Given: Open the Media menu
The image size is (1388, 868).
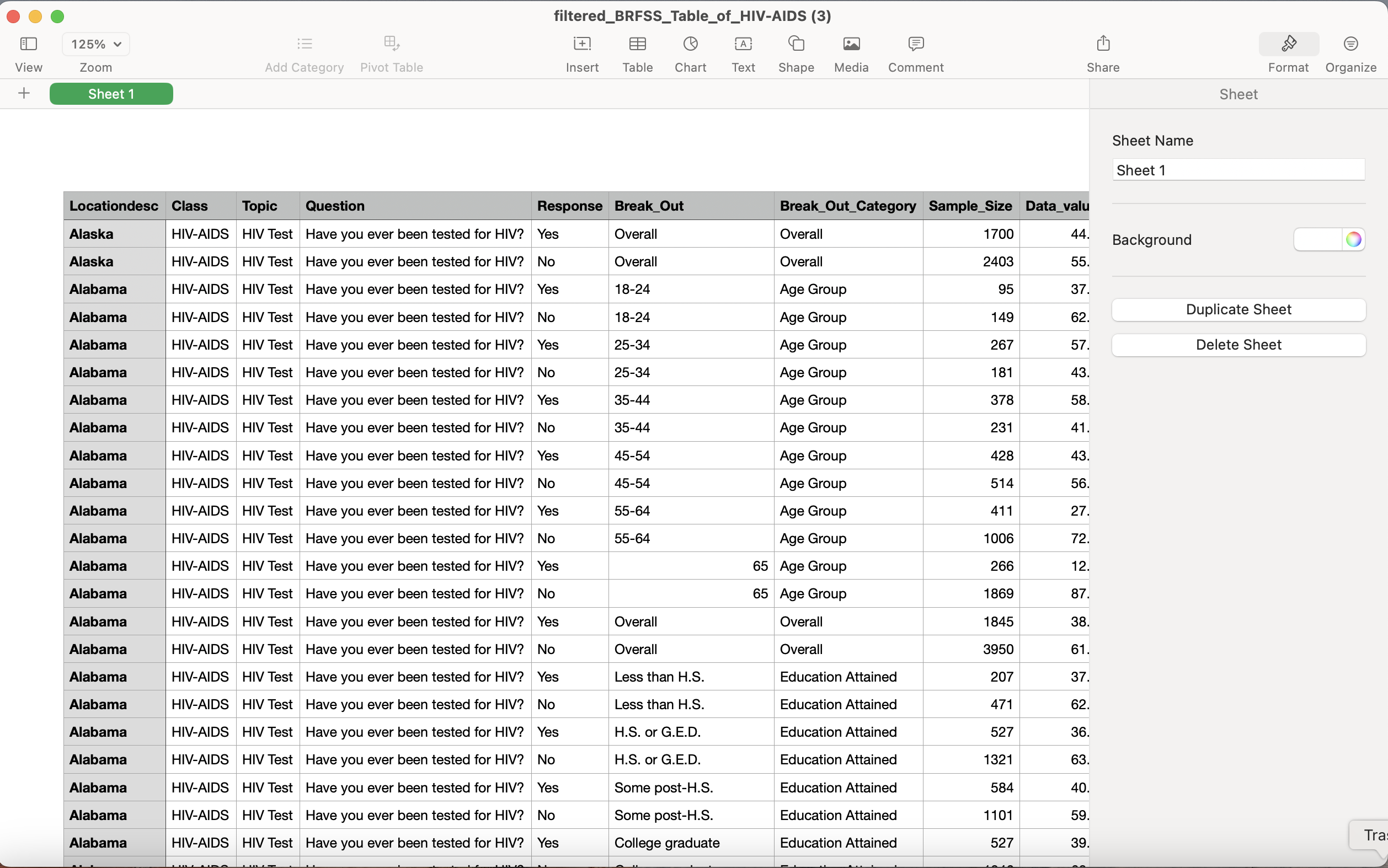Looking at the screenshot, I should pyautogui.click(x=851, y=44).
